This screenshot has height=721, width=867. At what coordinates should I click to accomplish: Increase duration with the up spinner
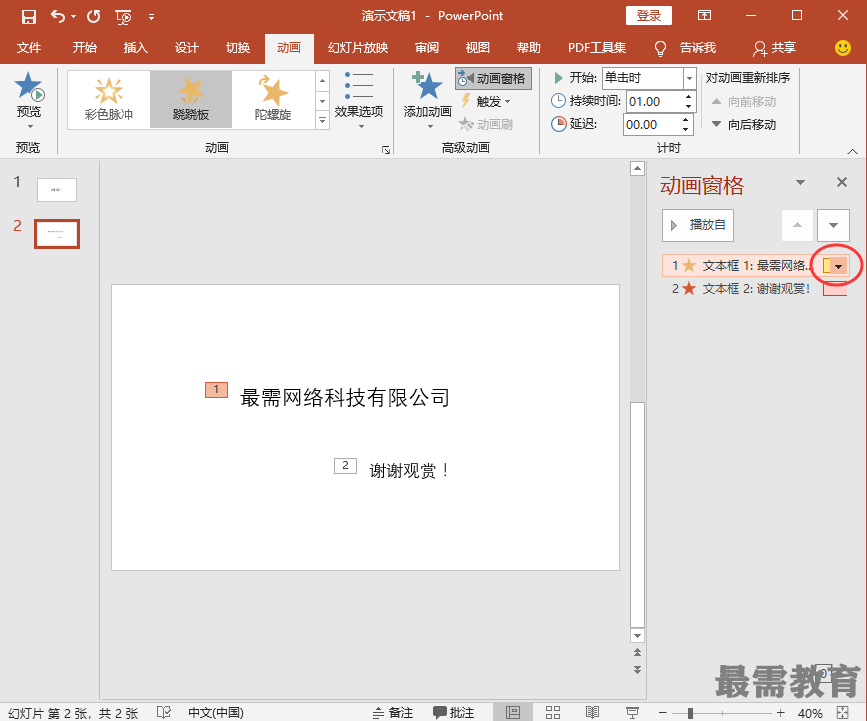click(688, 97)
